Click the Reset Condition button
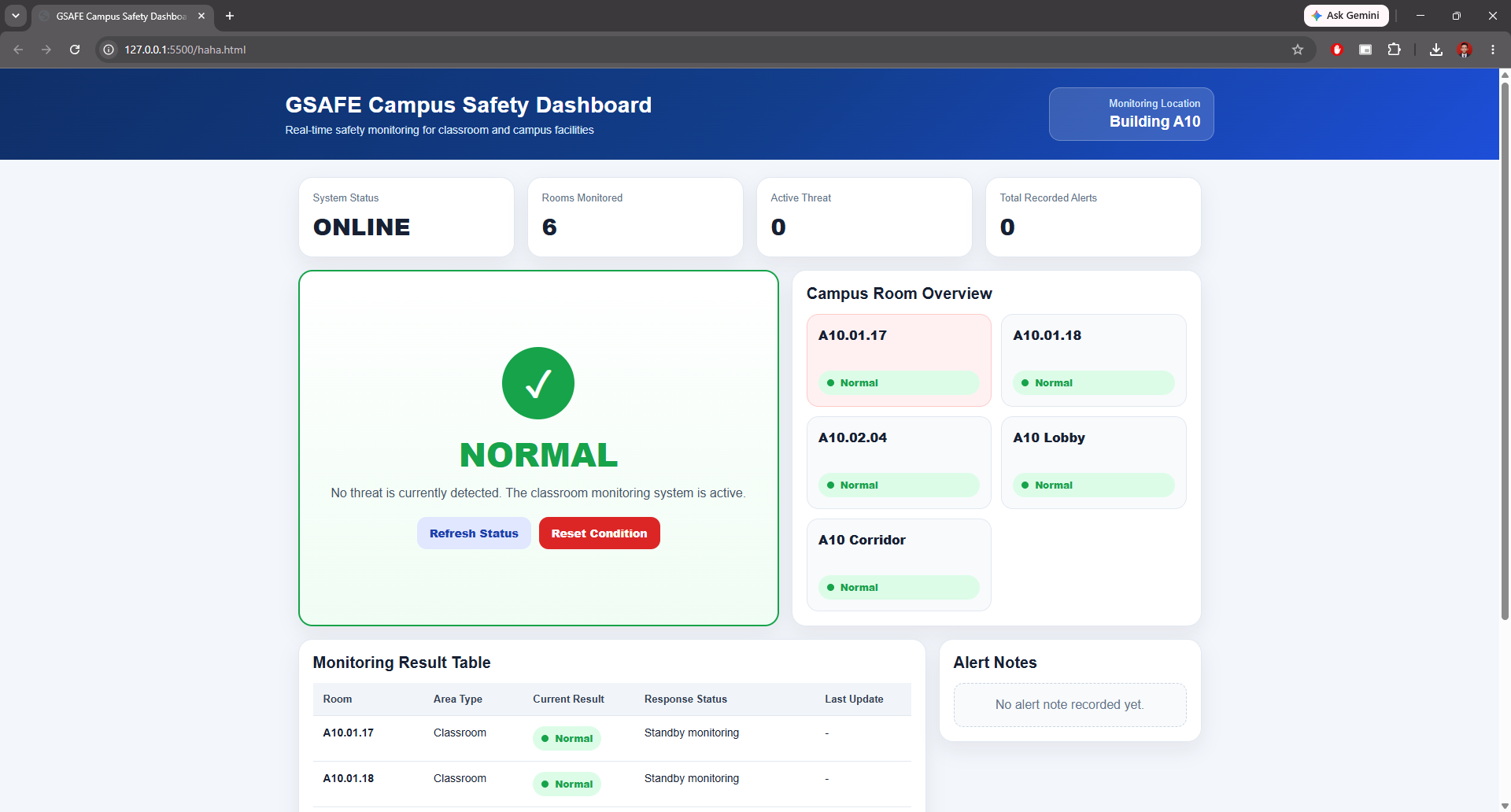1511x812 pixels. [x=599, y=533]
